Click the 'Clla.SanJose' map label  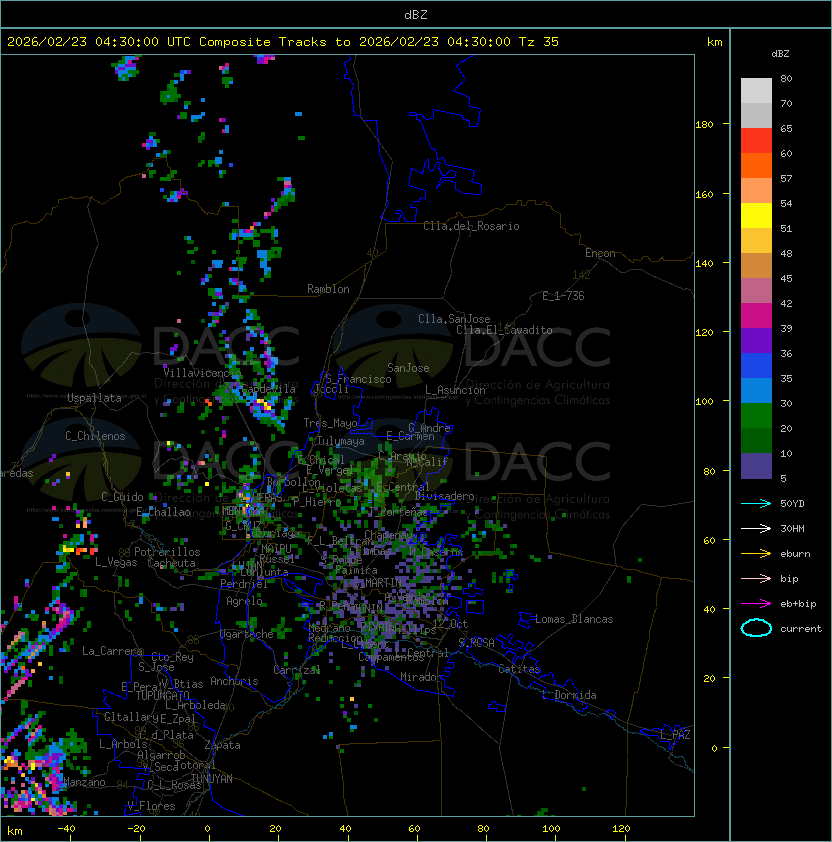pyautogui.click(x=454, y=319)
